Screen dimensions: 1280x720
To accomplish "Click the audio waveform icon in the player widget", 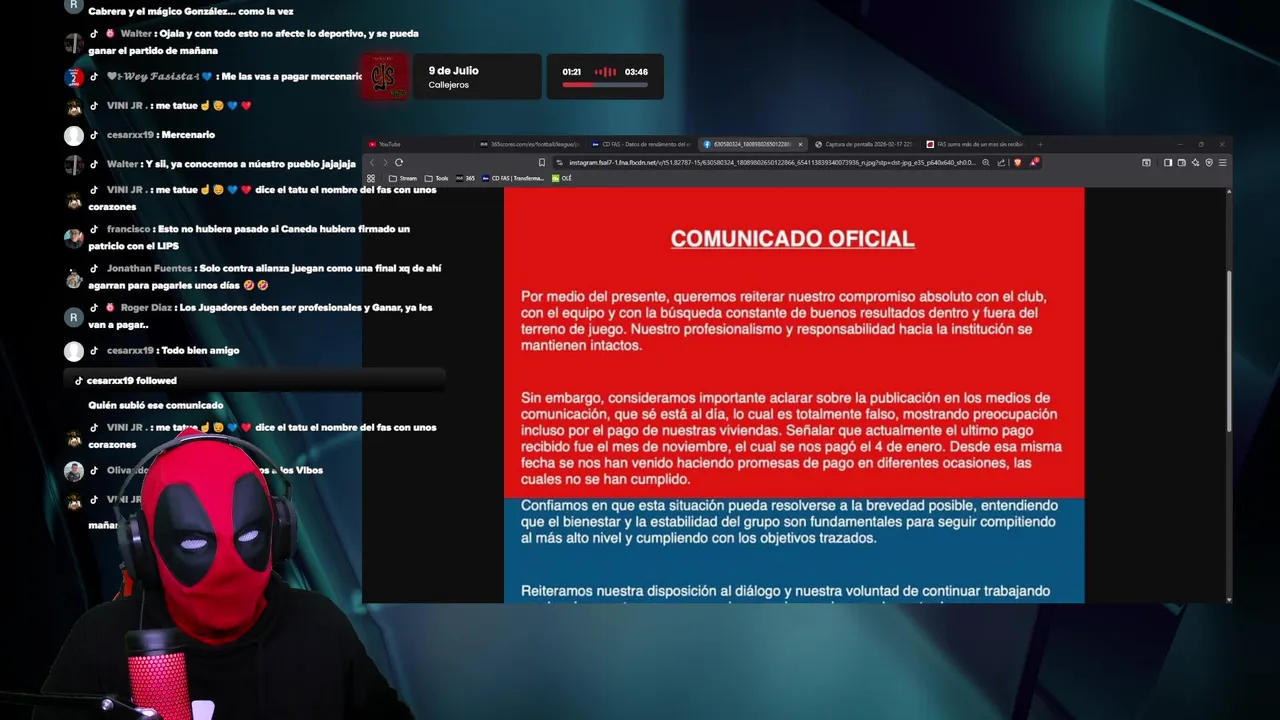I will click(605, 72).
